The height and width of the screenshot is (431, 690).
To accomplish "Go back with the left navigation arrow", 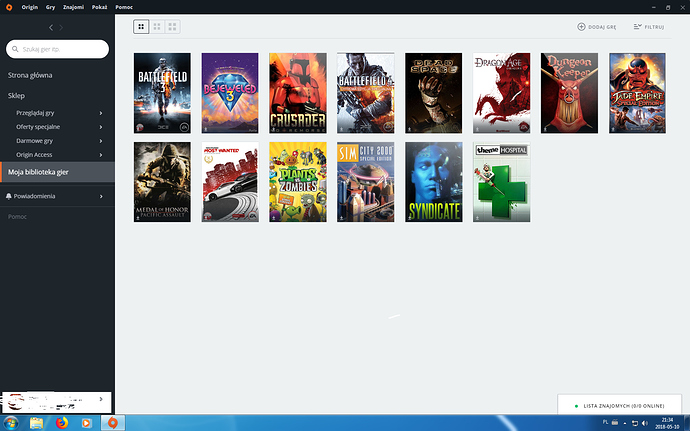I will point(51,27).
